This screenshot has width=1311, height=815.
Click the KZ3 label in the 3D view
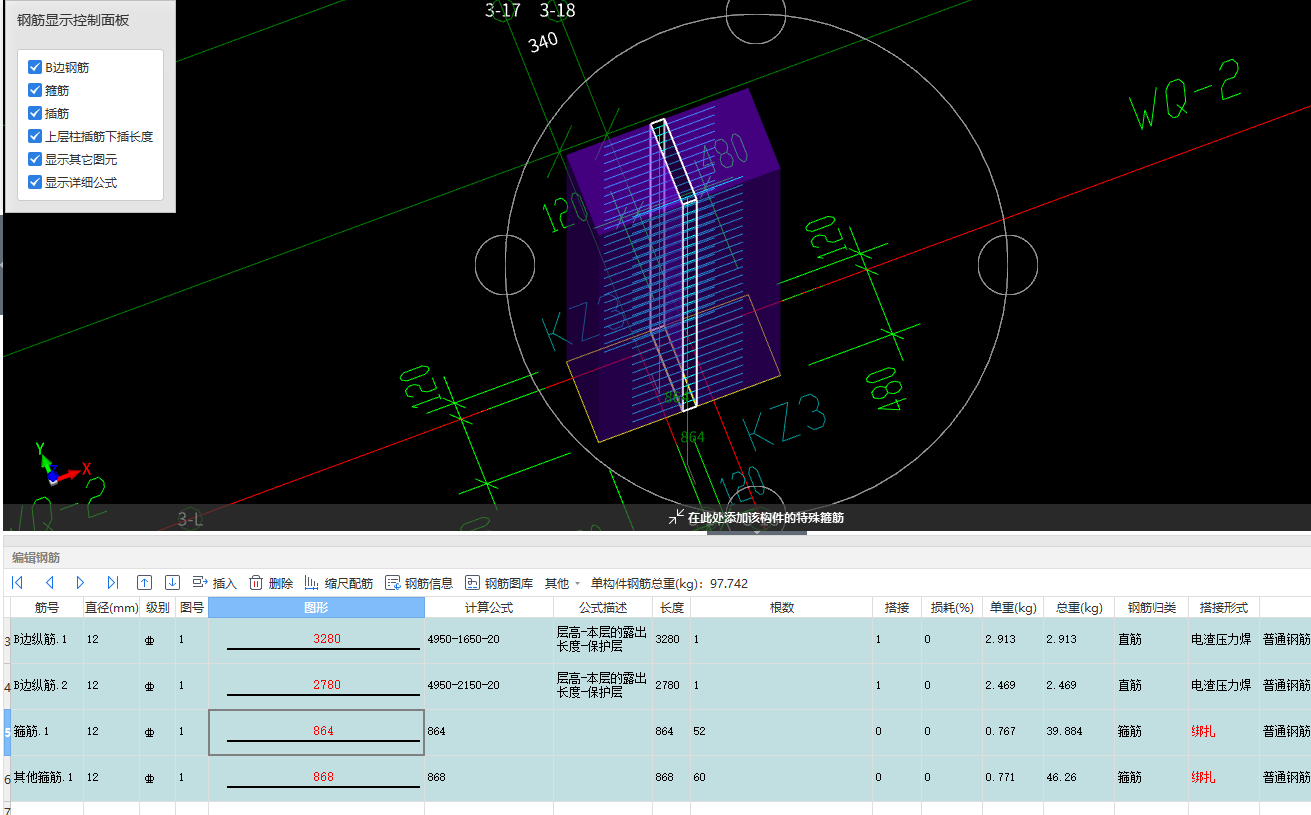pyautogui.click(x=785, y=424)
